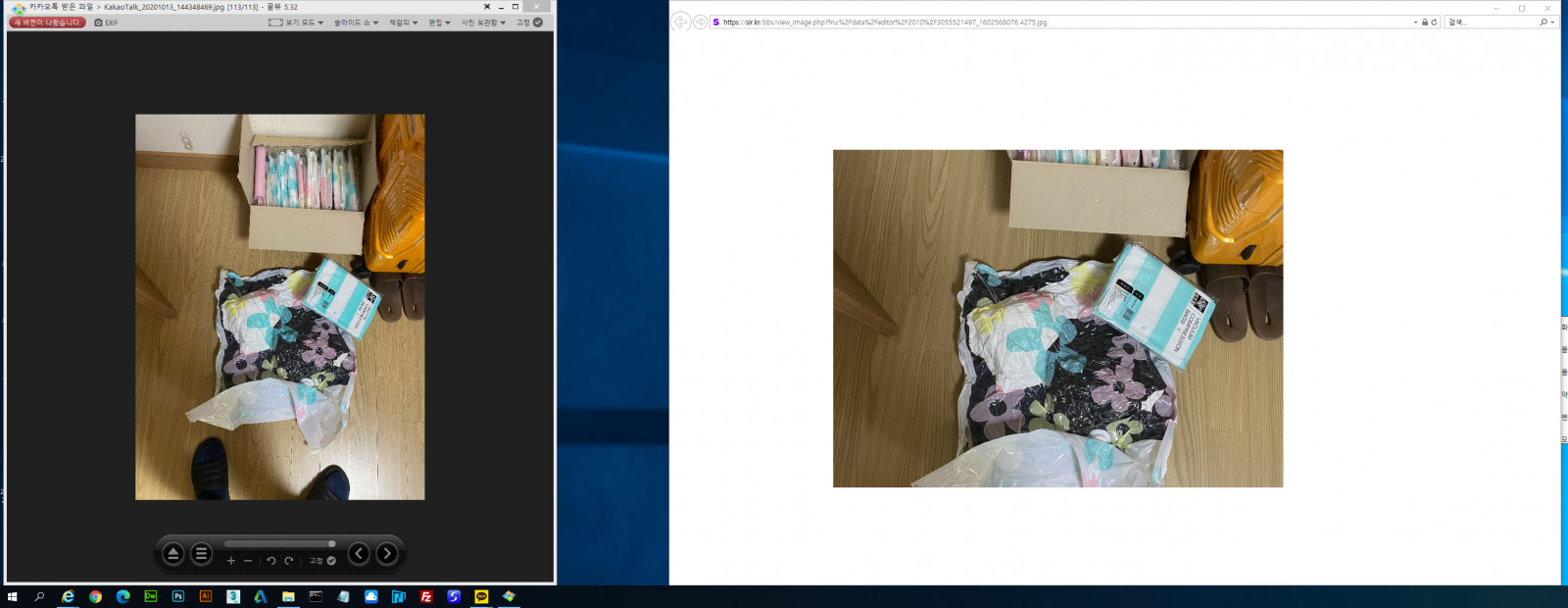Screen dimensions: 1568x608
Task: Click the zoom slider handle in viewer
Action: coord(331,543)
